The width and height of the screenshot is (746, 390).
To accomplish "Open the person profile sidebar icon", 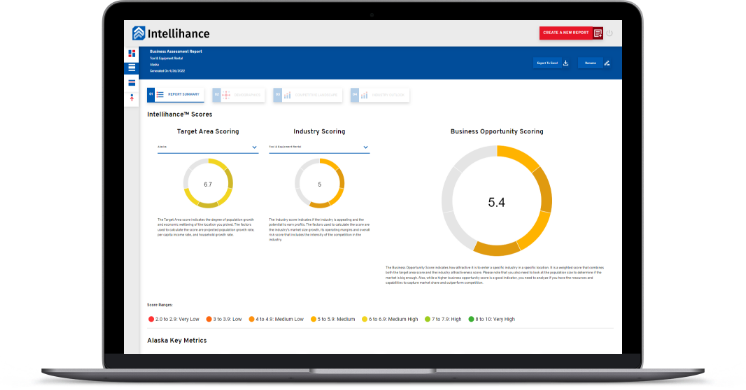I will (x=132, y=97).
